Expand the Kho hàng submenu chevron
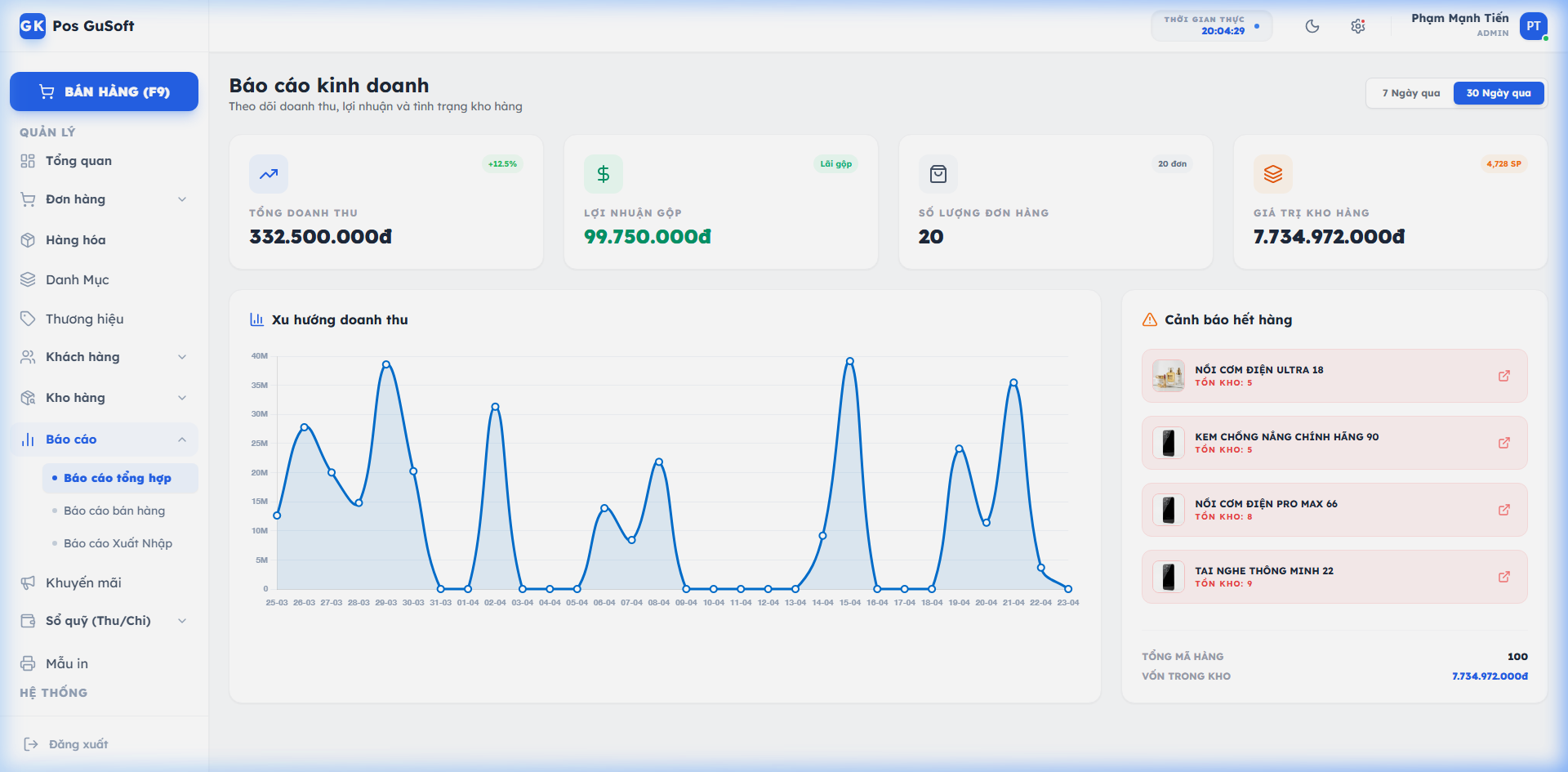Viewport: 1568px width, 772px height. point(182,398)
